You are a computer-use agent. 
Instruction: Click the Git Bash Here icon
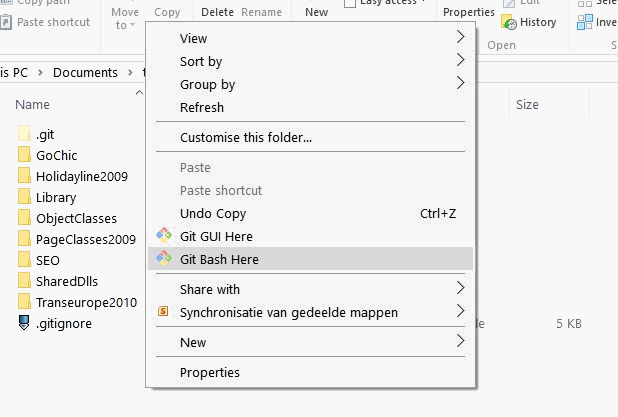click(164, 259)
